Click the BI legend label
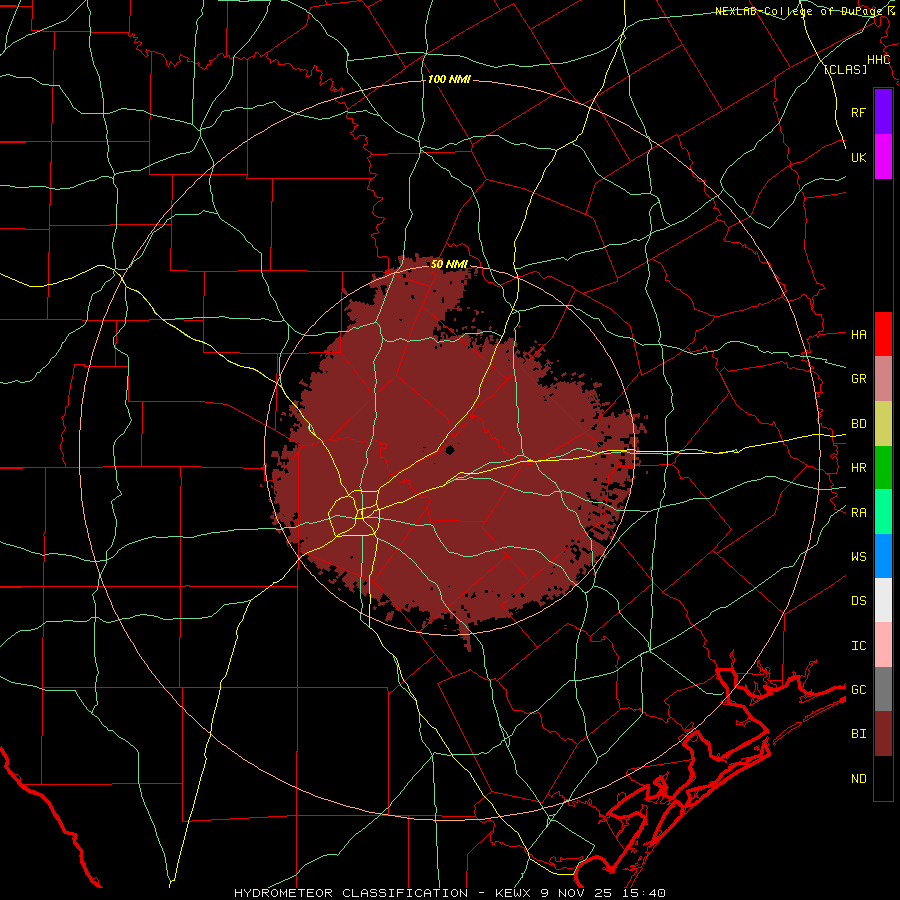This screenshot has width=900, height=900. coord(858,734)
